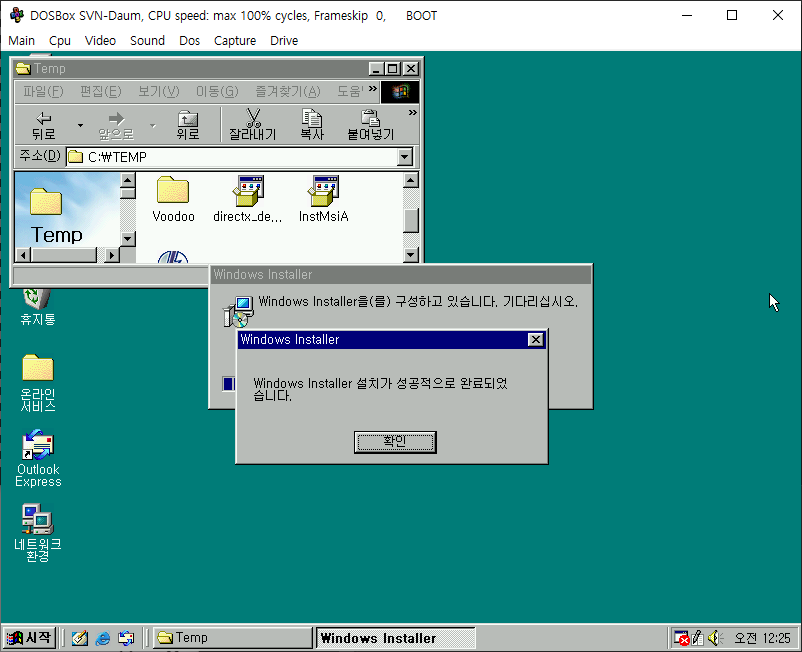
Task: Close the Windows Installer completion dialog
Action: [x=535, y=340]
